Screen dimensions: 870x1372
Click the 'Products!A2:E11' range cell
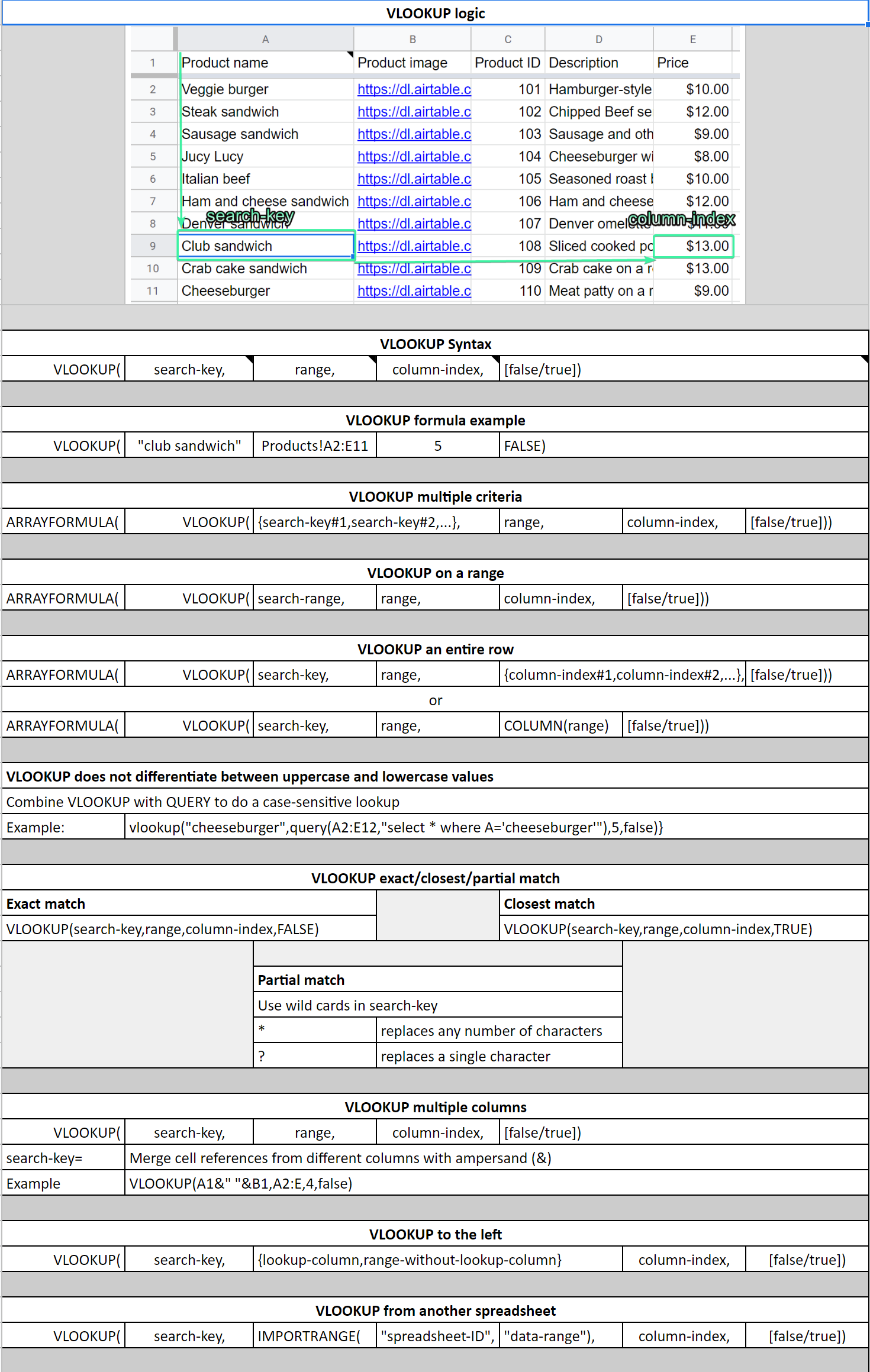point(315,446)
